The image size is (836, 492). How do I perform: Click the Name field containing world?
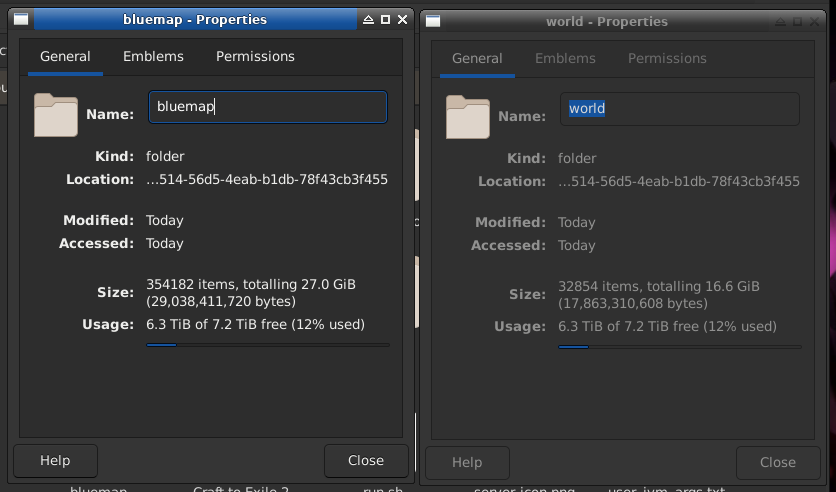(680, 109)
